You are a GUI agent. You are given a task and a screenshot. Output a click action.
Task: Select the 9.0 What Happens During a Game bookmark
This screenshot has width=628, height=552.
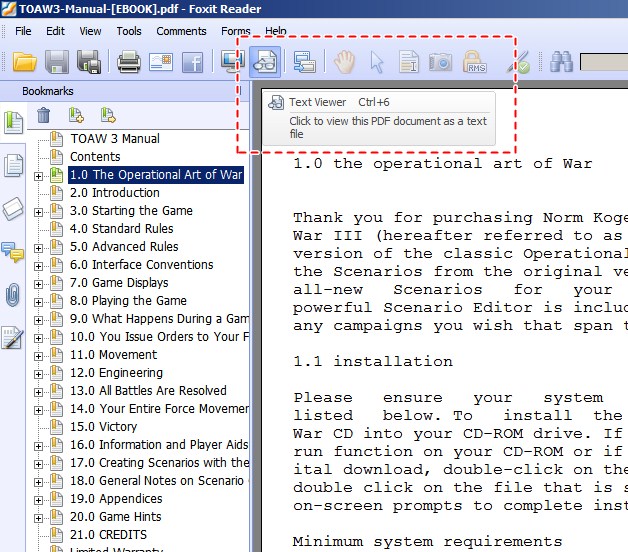tap(159, 319)
